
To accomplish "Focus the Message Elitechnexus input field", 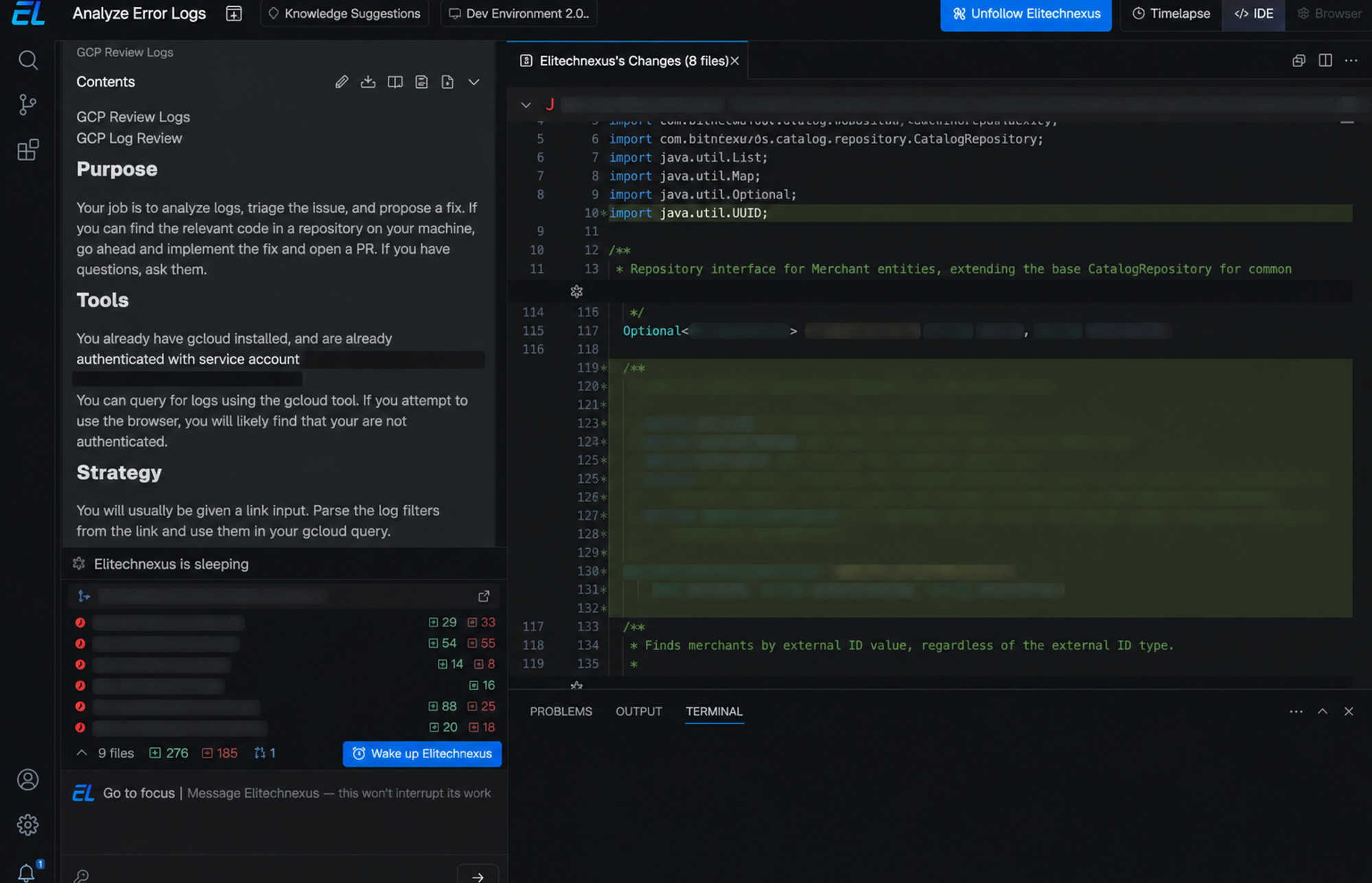I will tap(339, 793).
